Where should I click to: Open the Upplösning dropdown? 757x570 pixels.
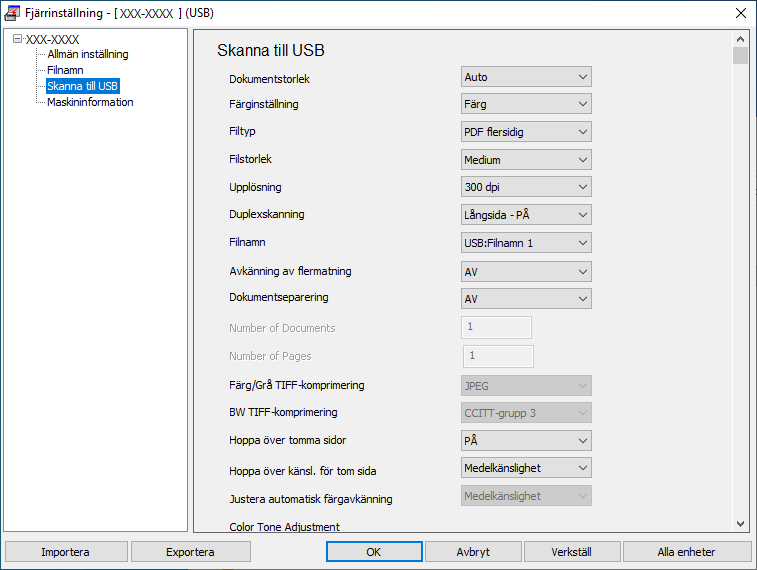(x=526, y=187)
